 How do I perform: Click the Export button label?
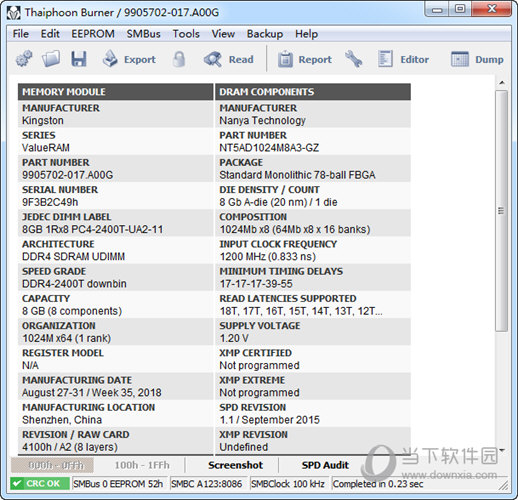click(140, 60)
